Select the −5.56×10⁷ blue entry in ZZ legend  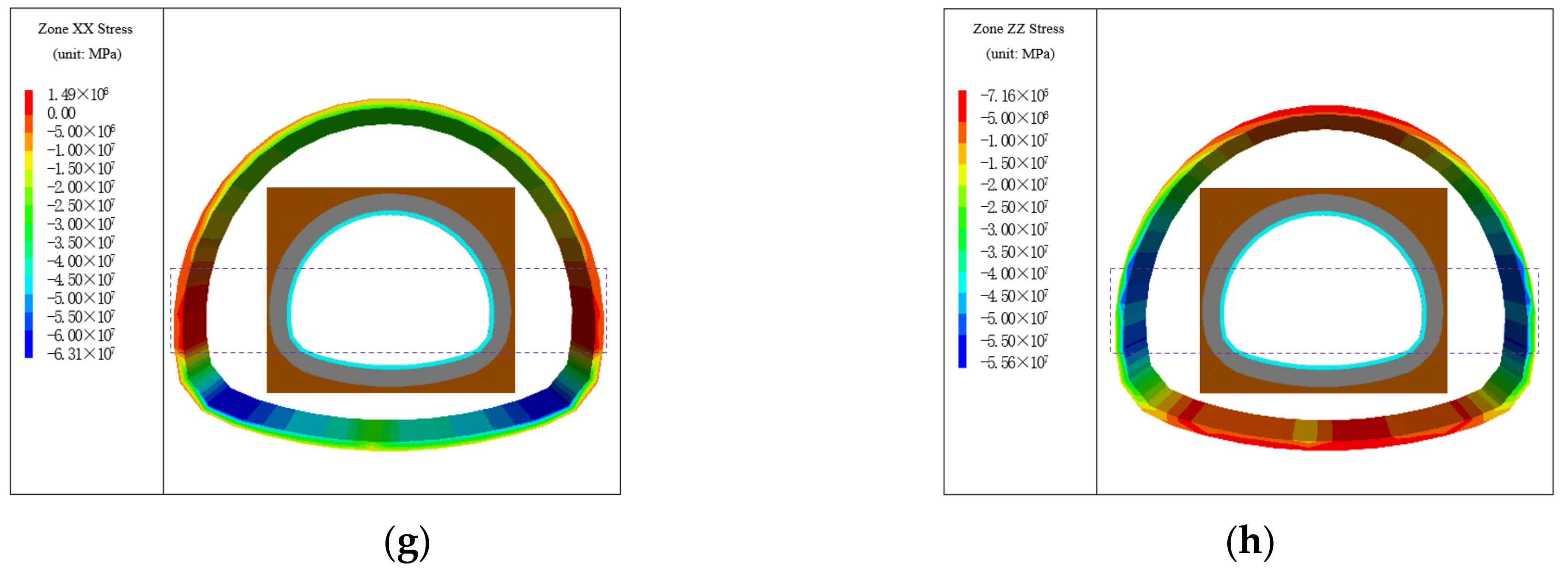(x=1014, y=362)
